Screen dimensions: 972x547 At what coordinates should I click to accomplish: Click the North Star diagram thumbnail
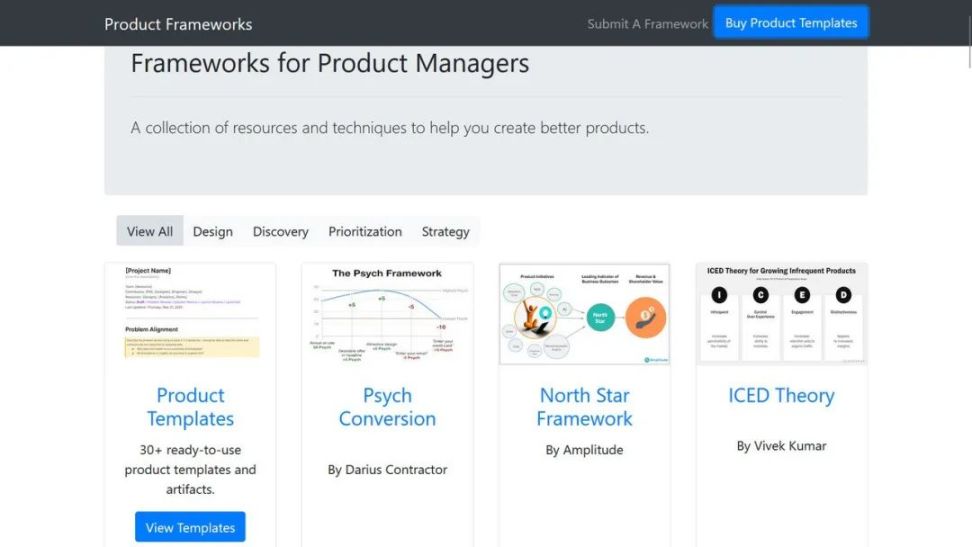click(584, 314)
